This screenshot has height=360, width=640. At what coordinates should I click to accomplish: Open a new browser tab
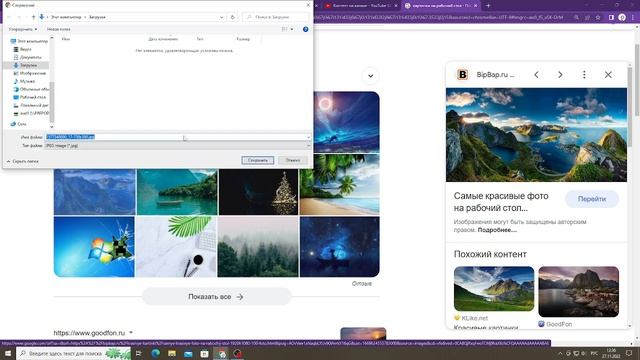tap(488, 6)
